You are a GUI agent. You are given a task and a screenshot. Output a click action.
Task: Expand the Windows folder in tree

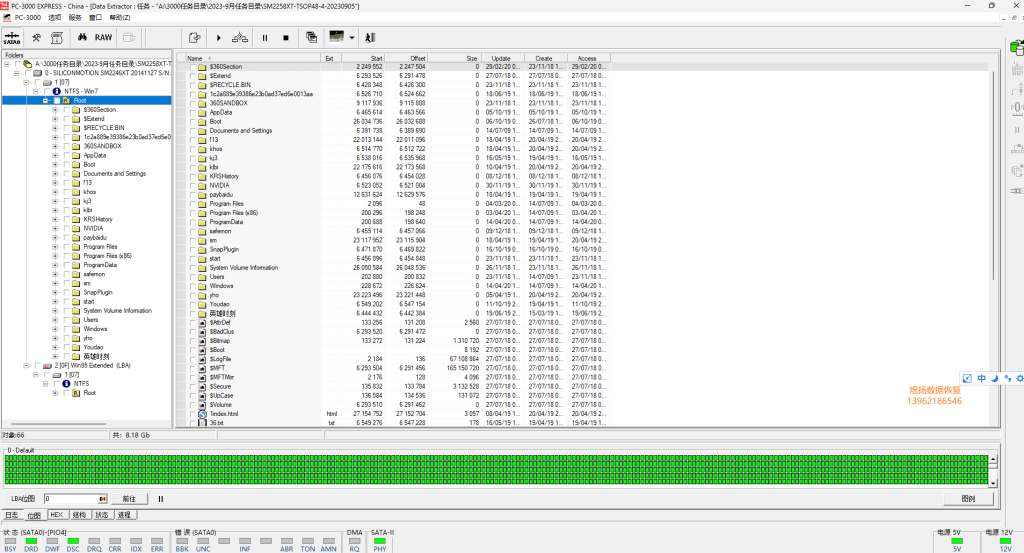pyautogui.click(x=55, y=329)
